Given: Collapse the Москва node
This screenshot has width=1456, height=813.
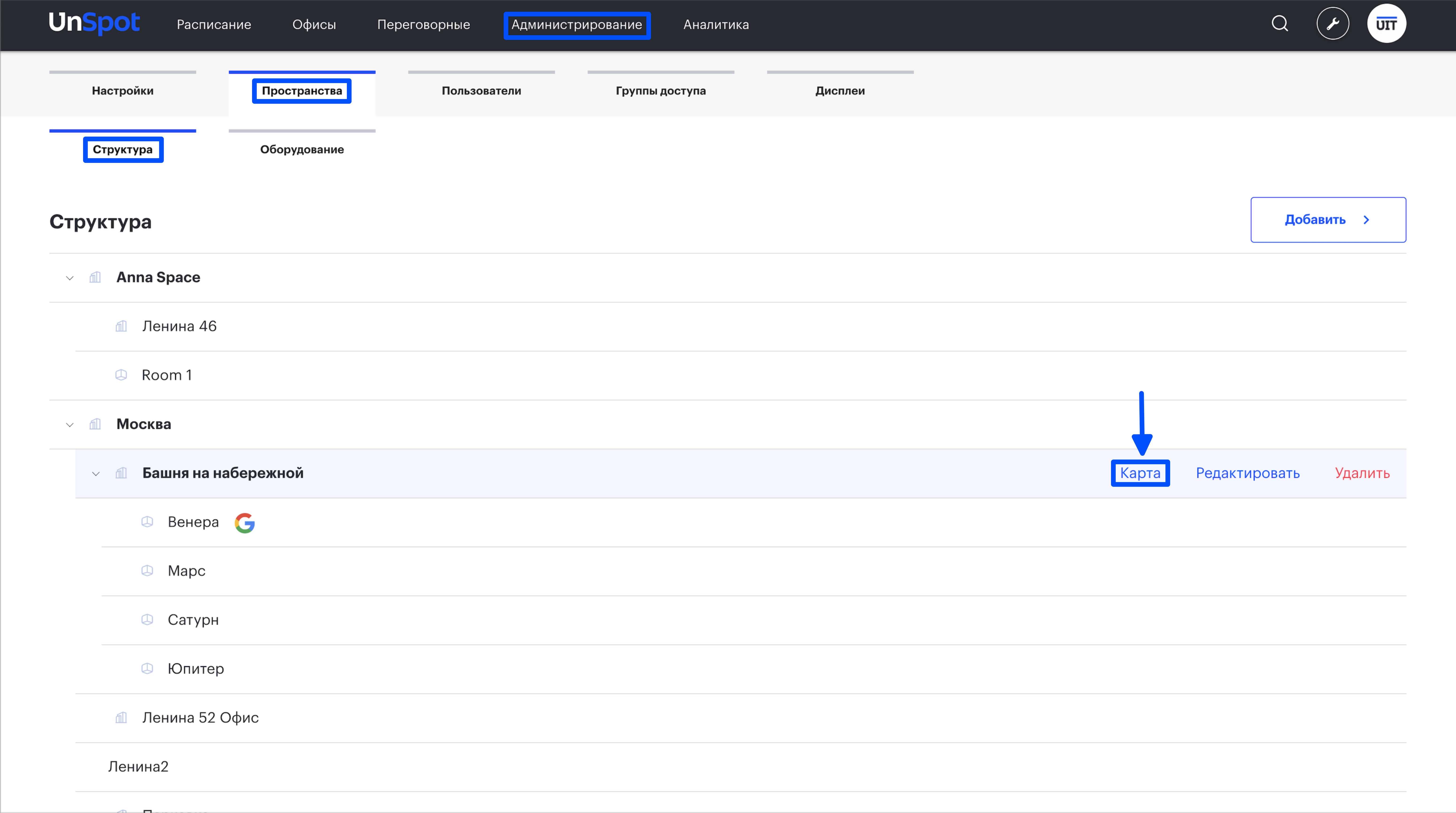Looking at the screenshot, I should click(x=69, y=425).
